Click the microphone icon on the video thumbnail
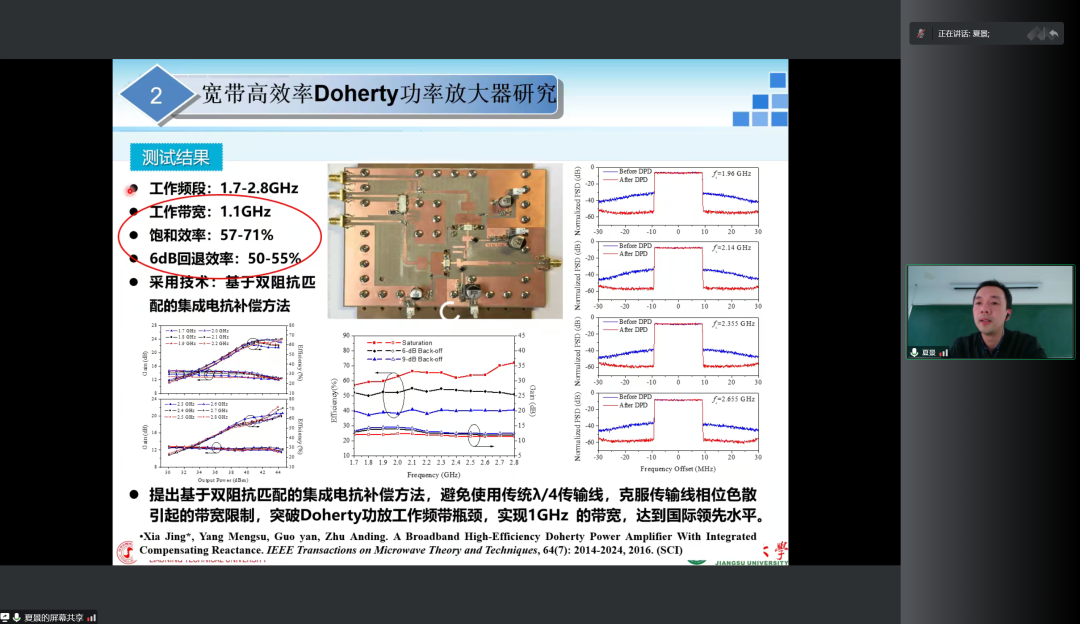 point(914,352)
